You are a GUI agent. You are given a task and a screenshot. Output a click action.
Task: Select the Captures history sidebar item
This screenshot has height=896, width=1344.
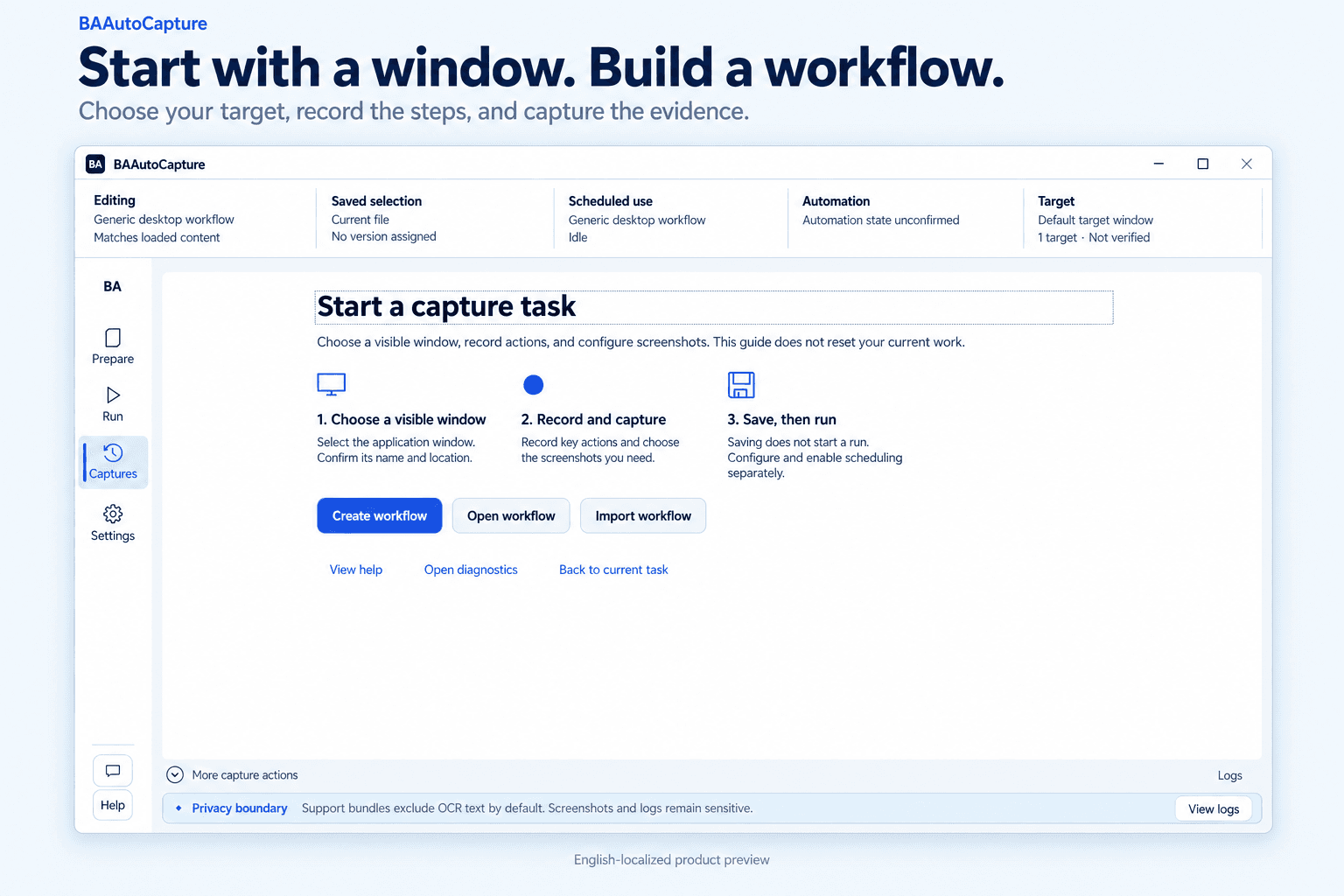113,462
